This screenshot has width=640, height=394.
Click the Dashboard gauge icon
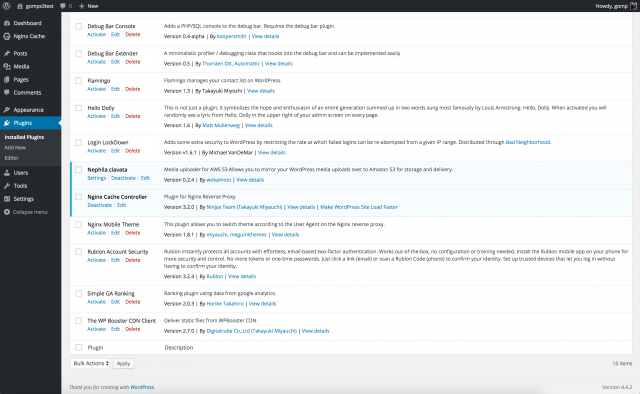pyautogui.click(x=7, y=23)
